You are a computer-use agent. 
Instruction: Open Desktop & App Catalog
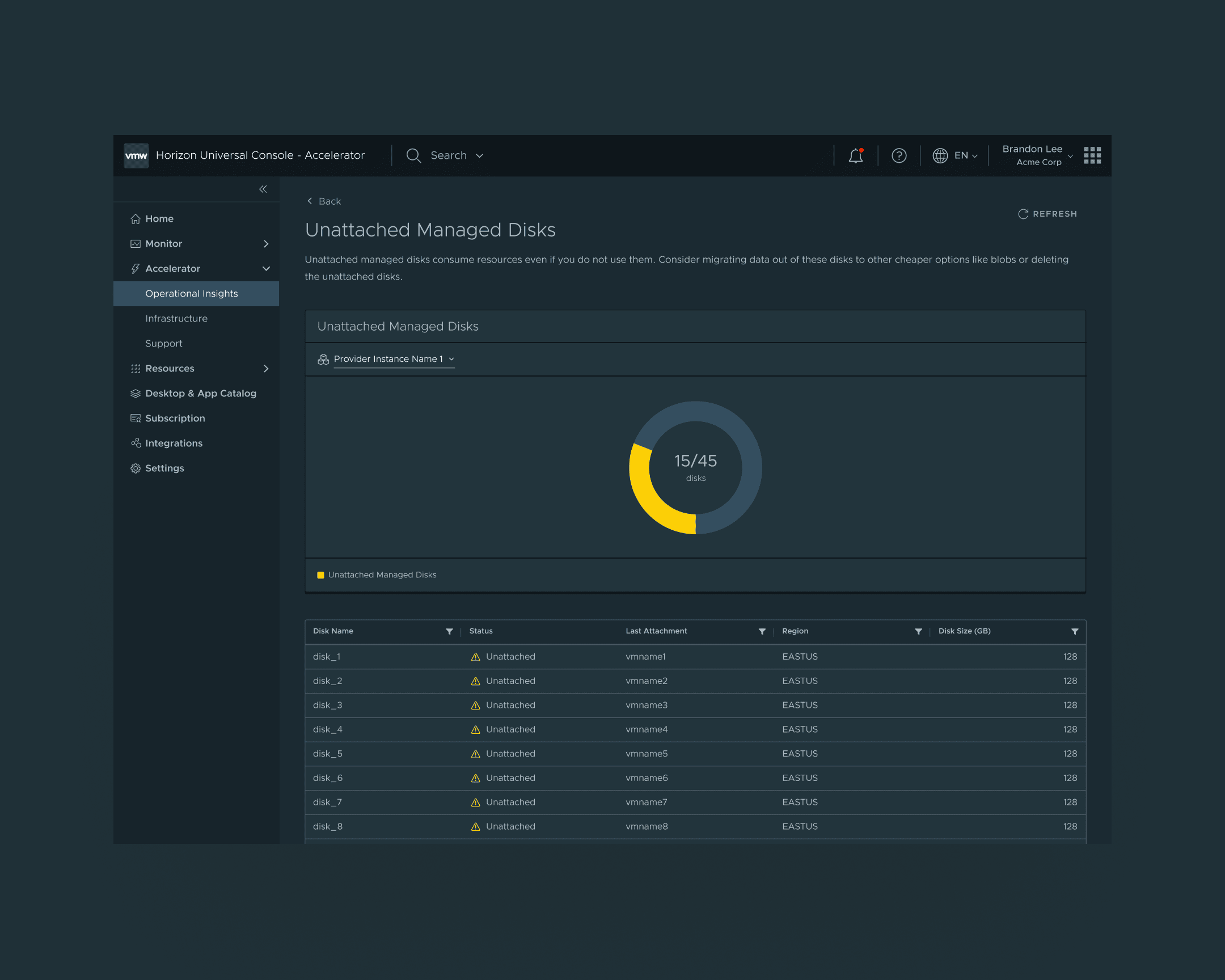201,392
